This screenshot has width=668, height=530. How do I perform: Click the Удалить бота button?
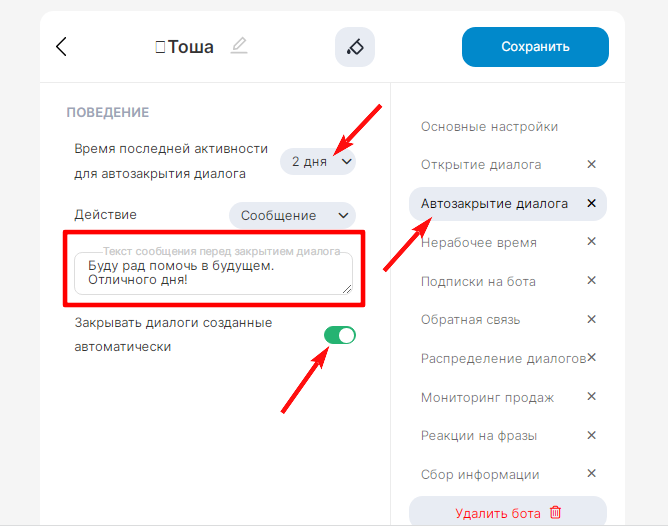508,513
